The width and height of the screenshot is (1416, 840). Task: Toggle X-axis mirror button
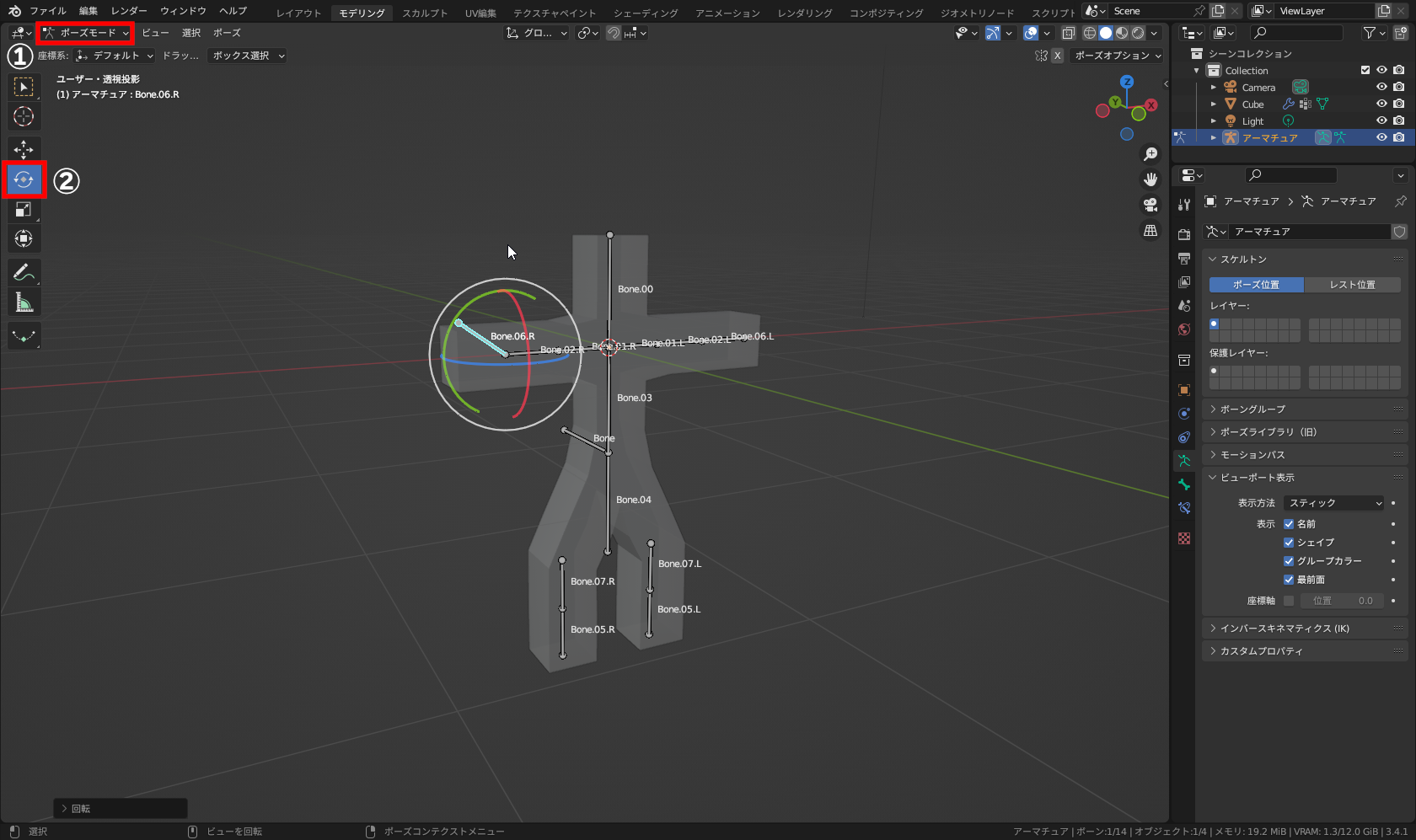(x=1057, y=56)
